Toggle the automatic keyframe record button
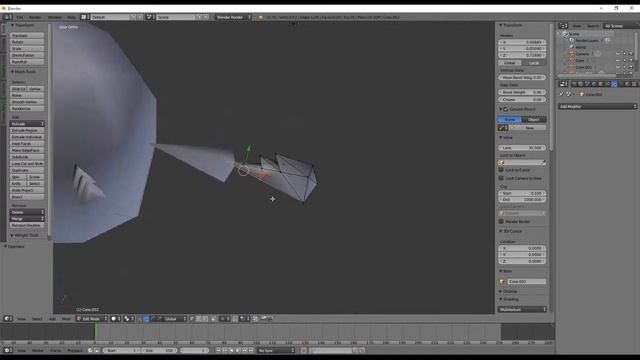The height and width of the screenshot is (360, 640). [x=303, y=350]
